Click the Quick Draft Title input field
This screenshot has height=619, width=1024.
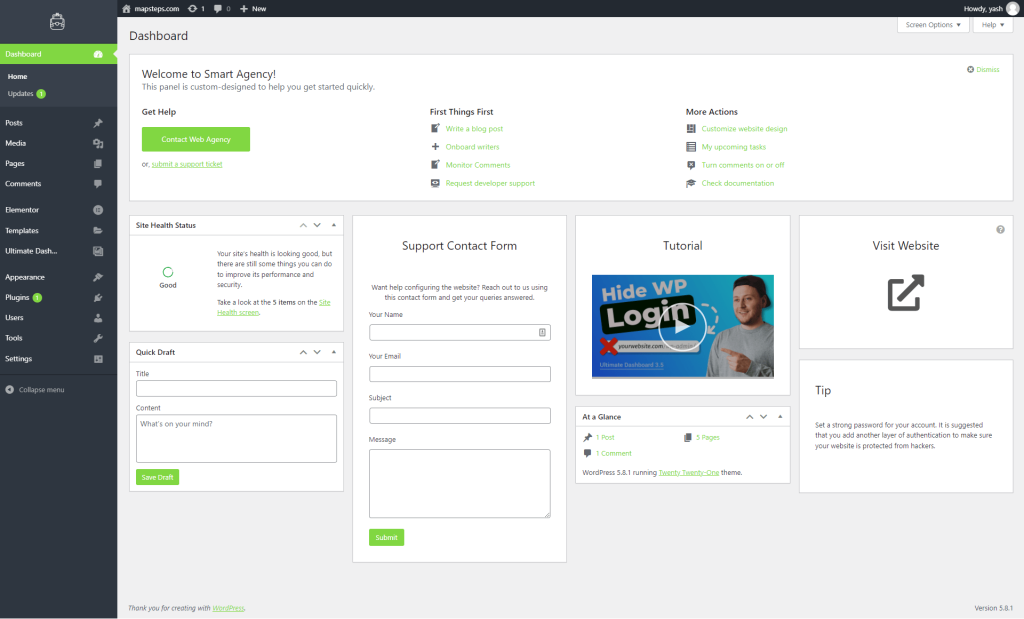[236, 389]
